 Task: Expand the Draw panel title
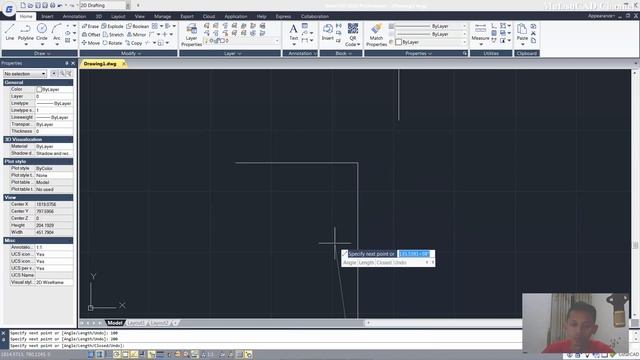[x=40, y=53]
